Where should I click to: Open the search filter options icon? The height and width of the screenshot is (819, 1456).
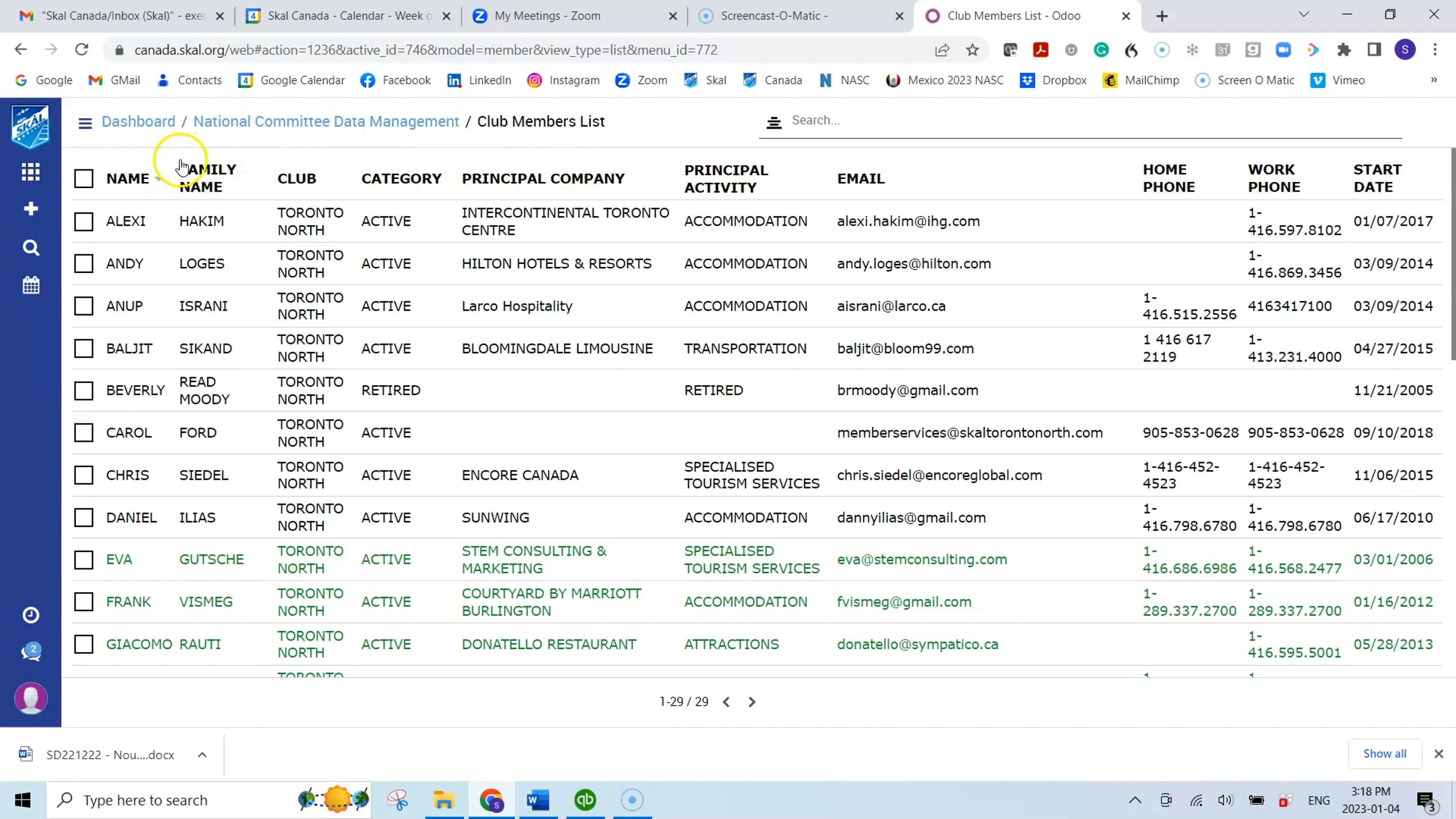773,123
